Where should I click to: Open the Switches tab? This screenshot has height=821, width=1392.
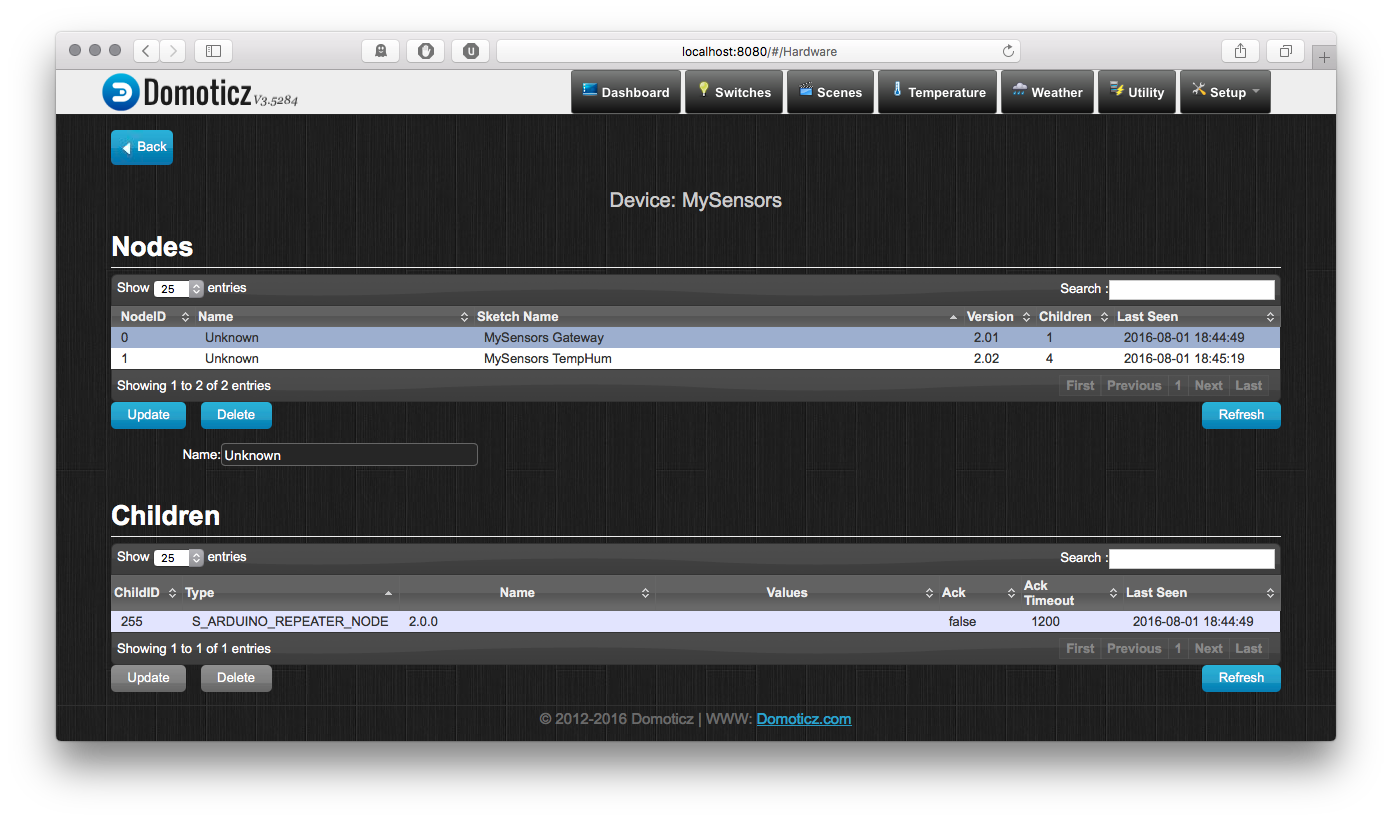[x=734, y=92]
